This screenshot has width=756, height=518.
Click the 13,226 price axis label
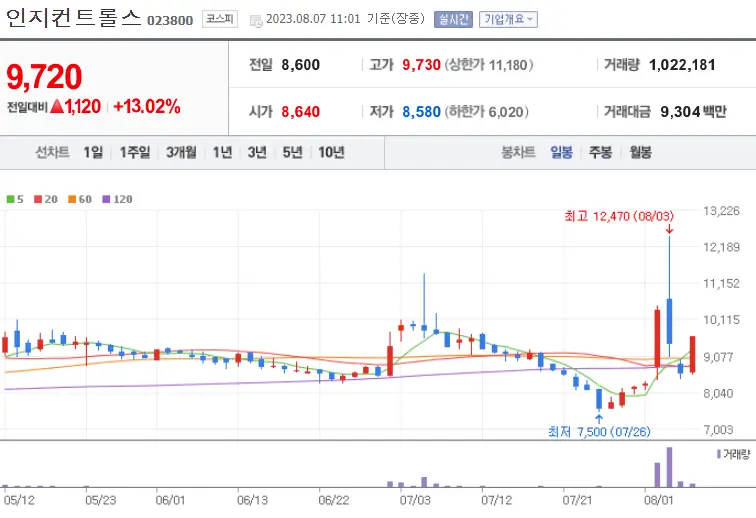pyautogui.click(x=721, y=211)
